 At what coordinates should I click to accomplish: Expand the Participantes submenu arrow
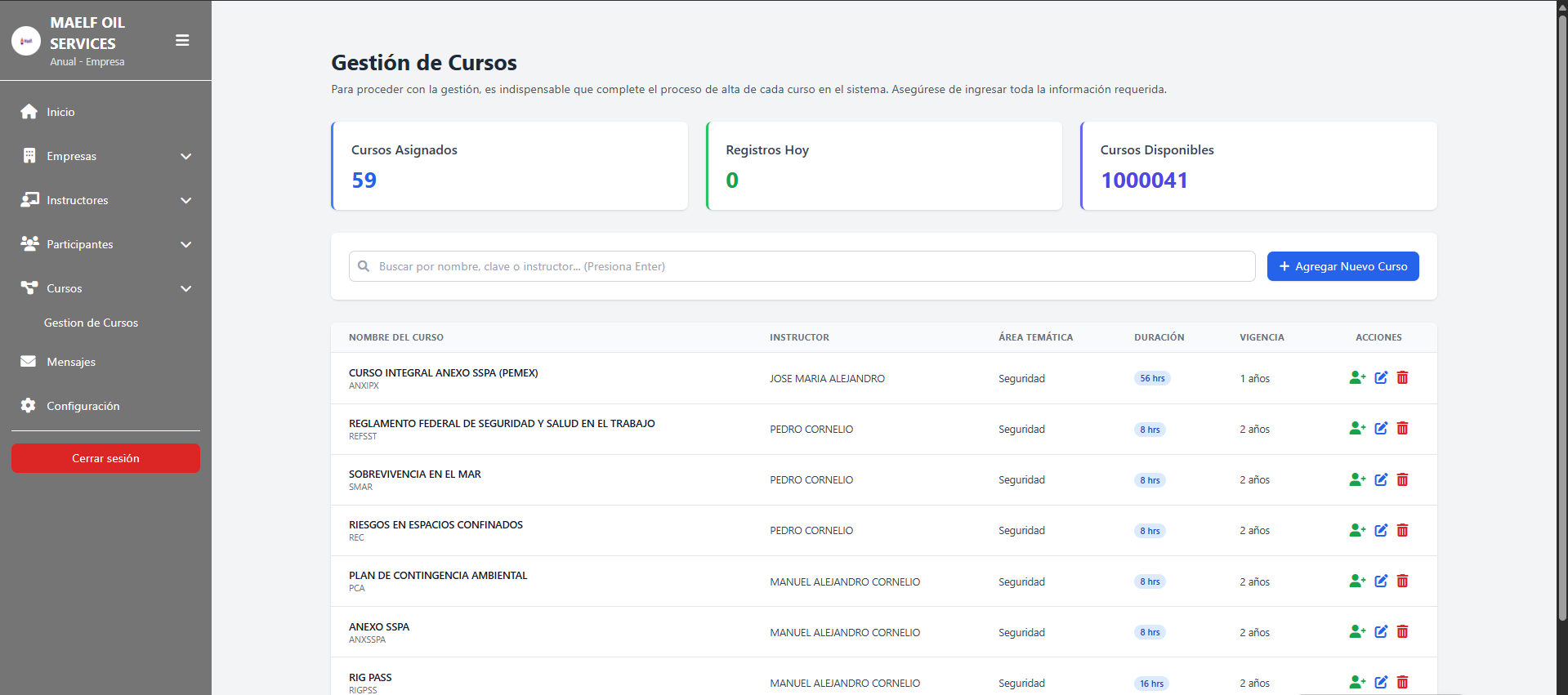tap(185, 244)
